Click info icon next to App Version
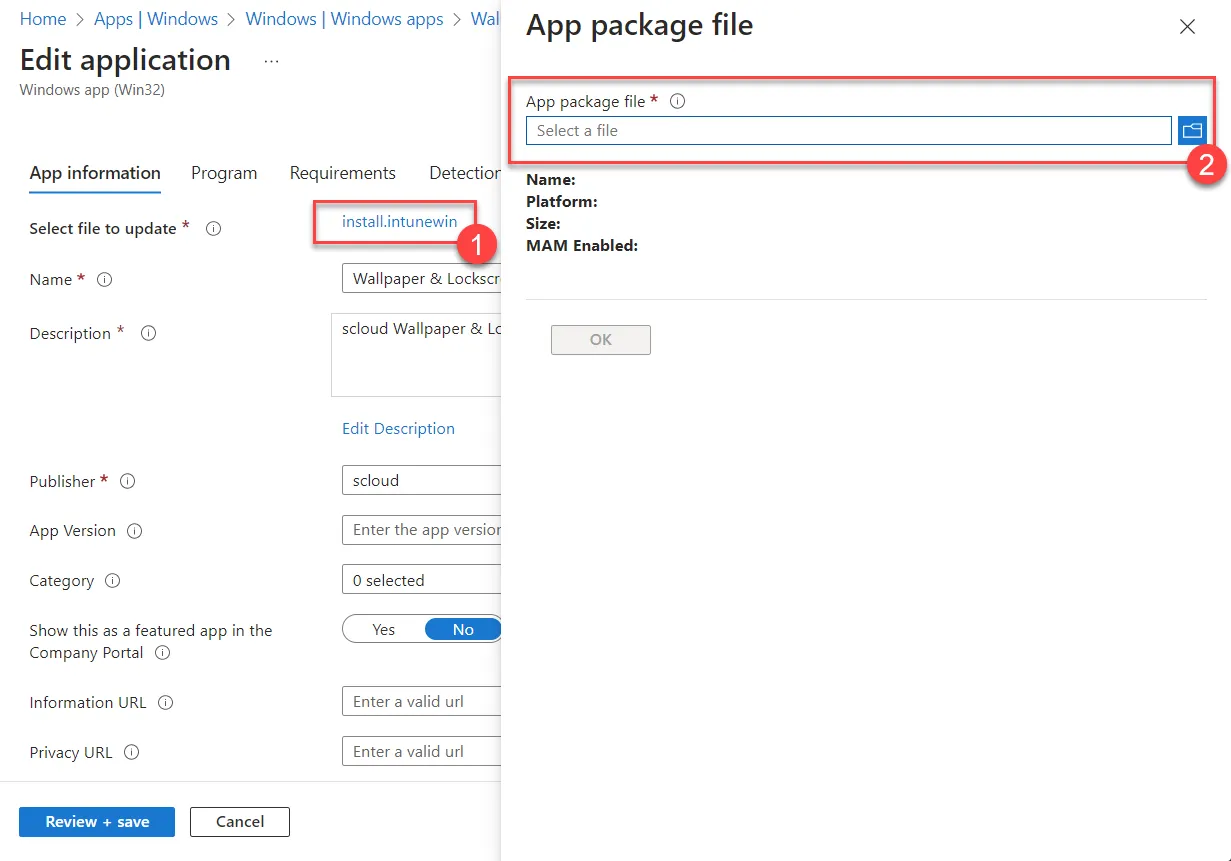The width and height of the screenshot is (1231, 861). point(135,531)
